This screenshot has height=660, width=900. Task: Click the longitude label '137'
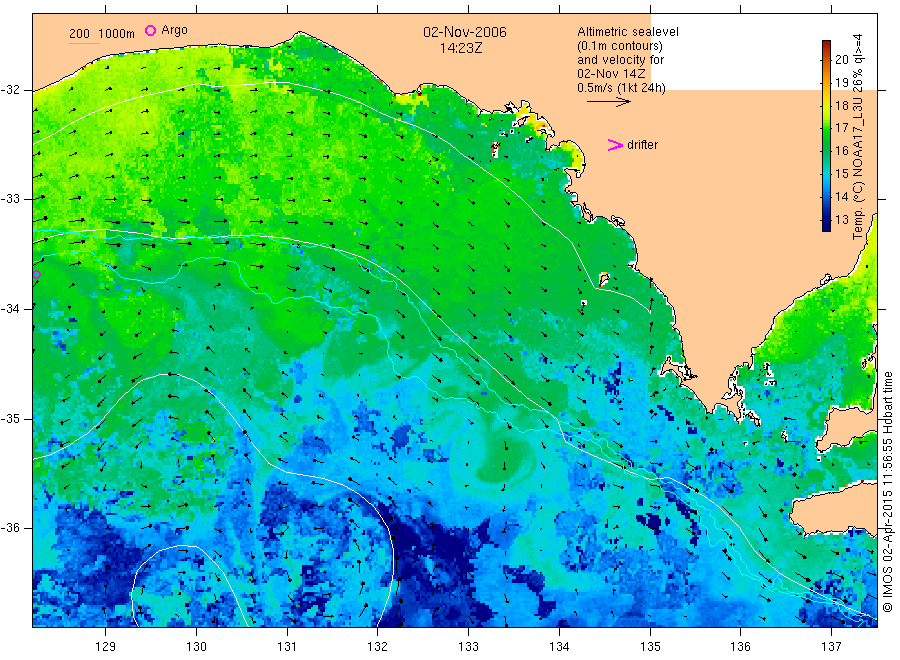pyautogui.click(x=831, y=647)
